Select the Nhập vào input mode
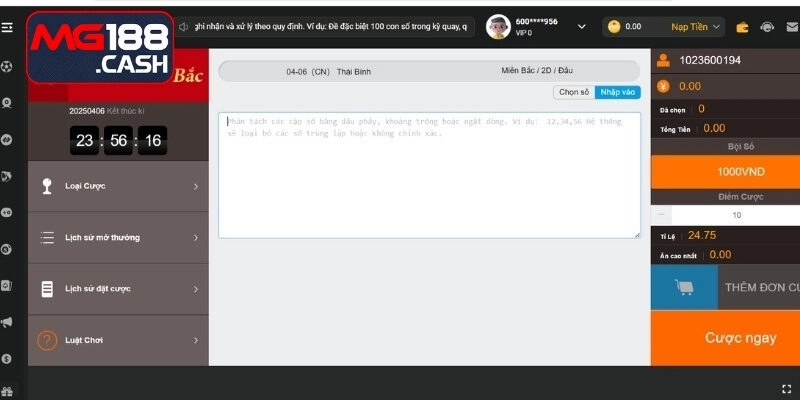 [x=617, y=92]
